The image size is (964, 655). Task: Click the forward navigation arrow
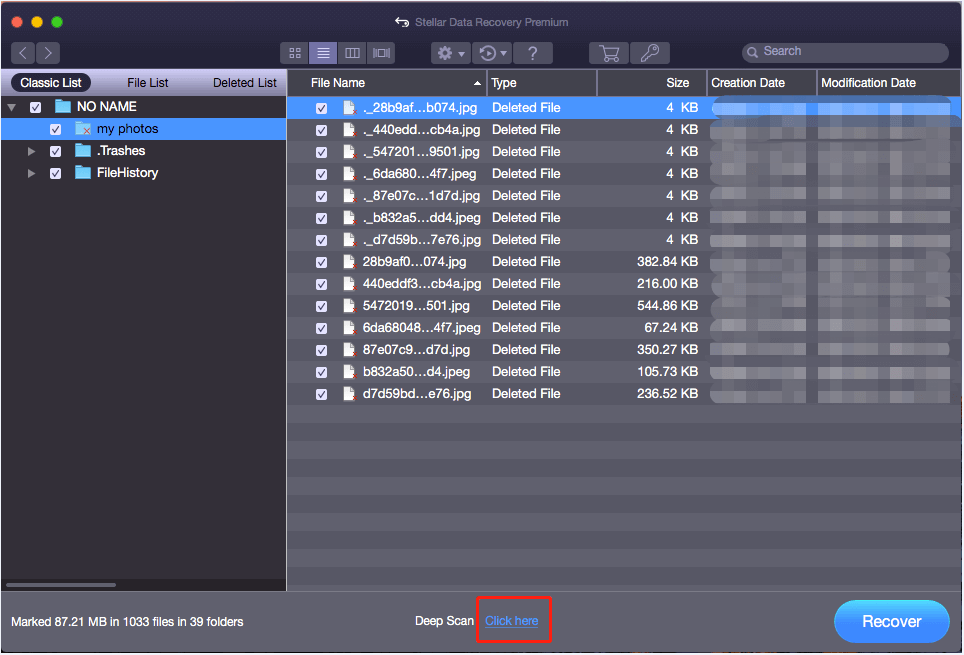(47, 53)
